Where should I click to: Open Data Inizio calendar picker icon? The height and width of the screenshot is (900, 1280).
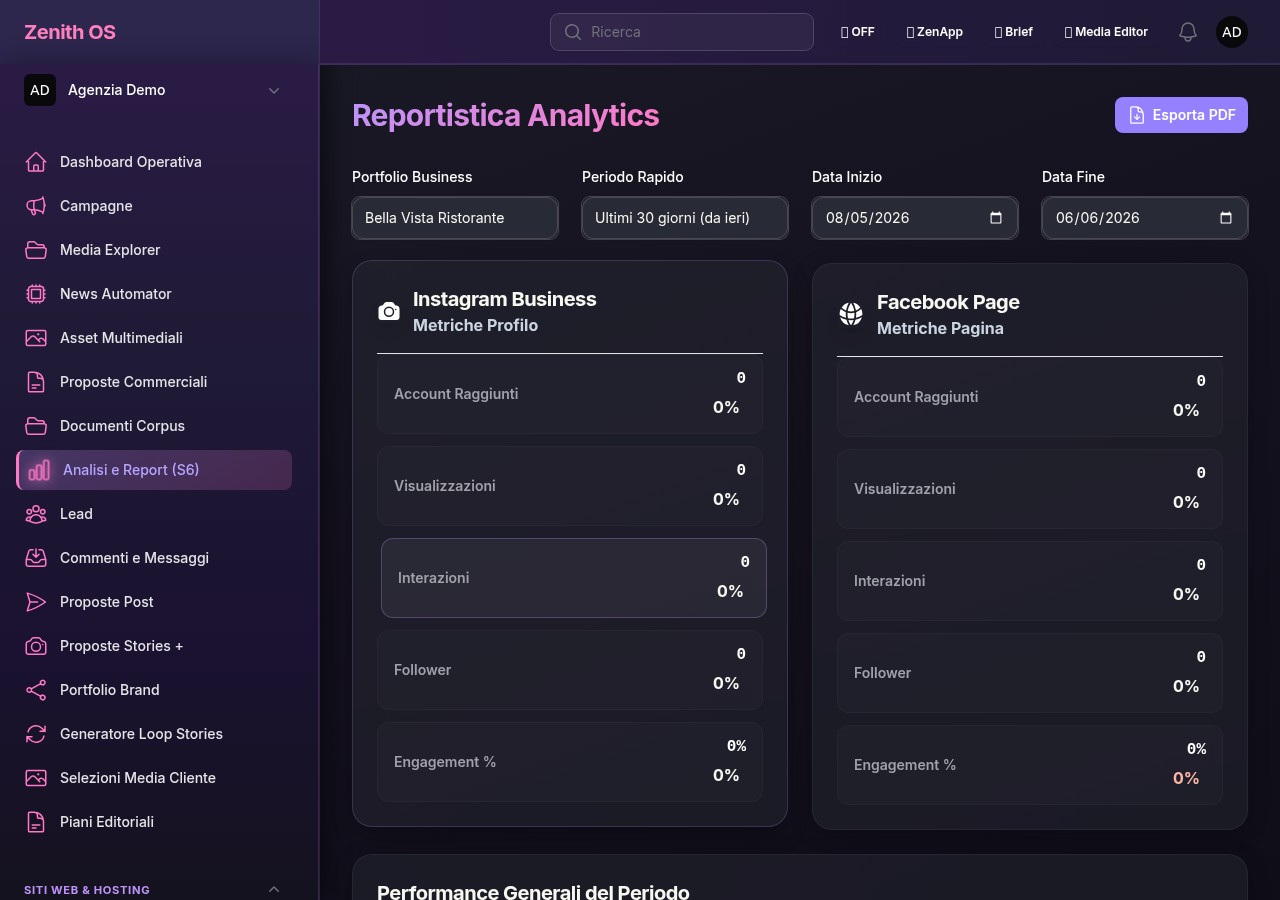click(996, 218)
